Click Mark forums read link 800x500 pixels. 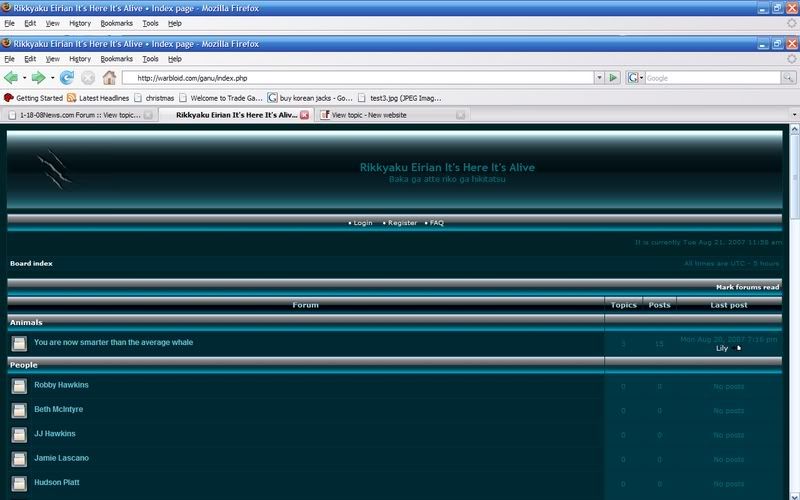(747, 287)
